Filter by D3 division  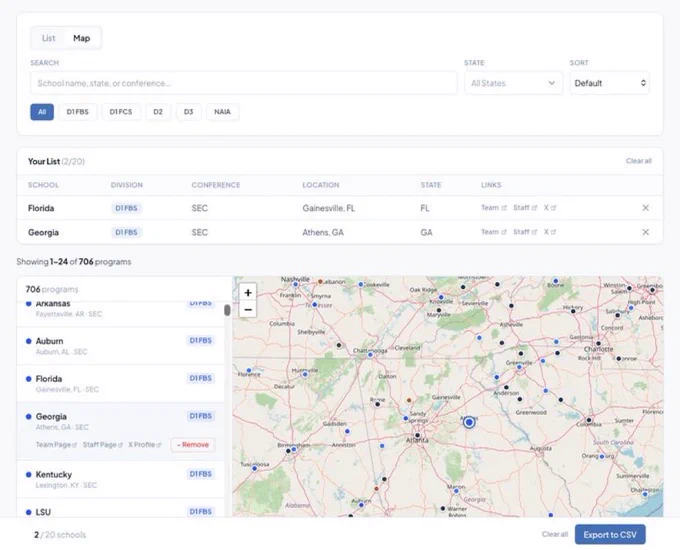(188, 112)
